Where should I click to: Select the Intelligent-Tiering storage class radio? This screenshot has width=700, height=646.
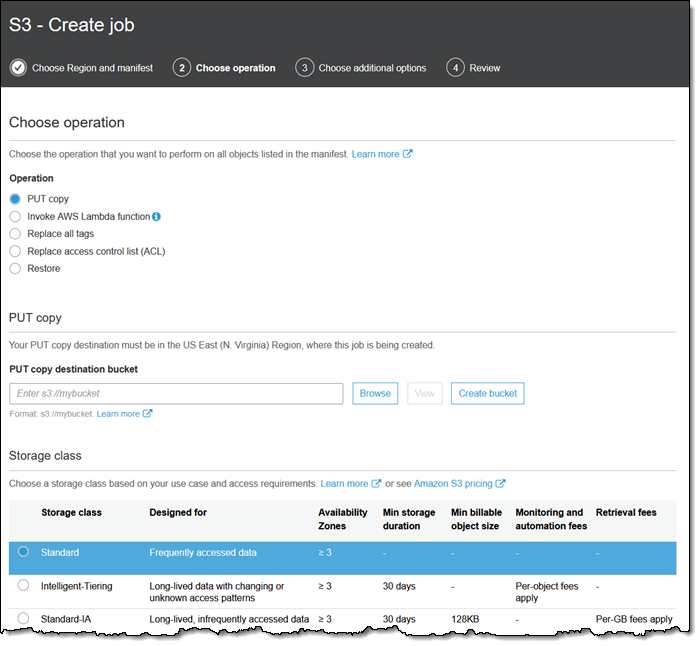pyautogui.click(x=23, y=585)
